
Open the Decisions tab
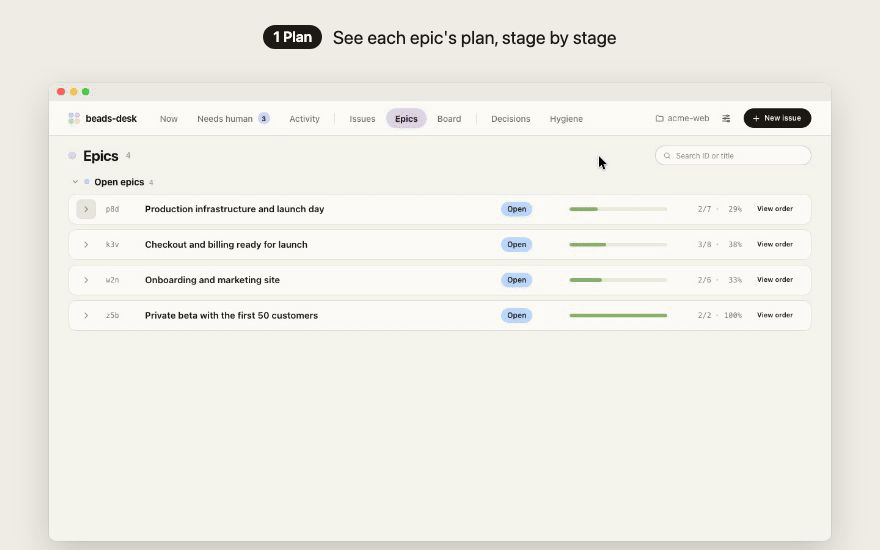coord(511,119)
